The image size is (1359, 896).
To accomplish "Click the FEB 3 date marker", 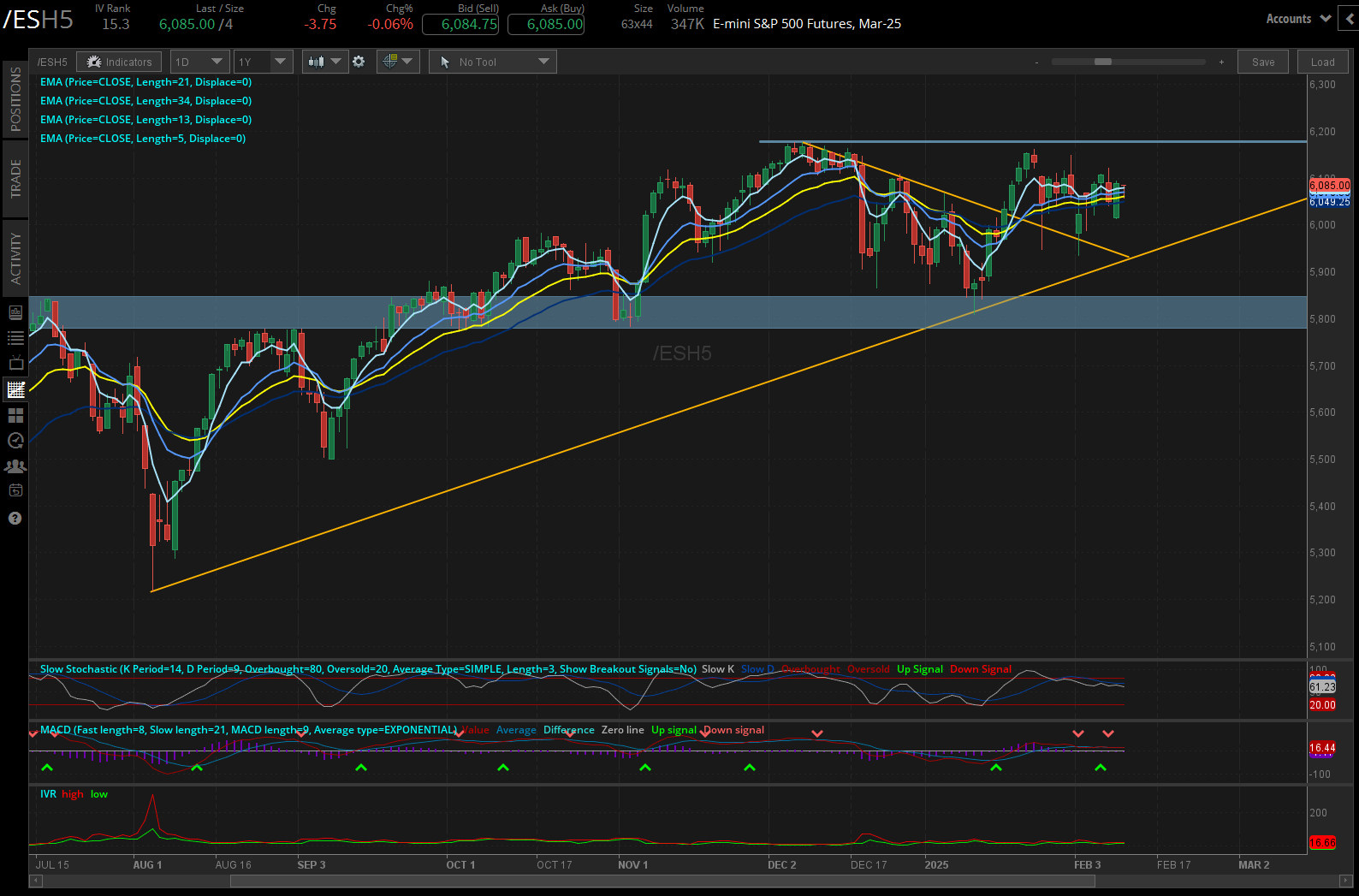I will 1088,865.
